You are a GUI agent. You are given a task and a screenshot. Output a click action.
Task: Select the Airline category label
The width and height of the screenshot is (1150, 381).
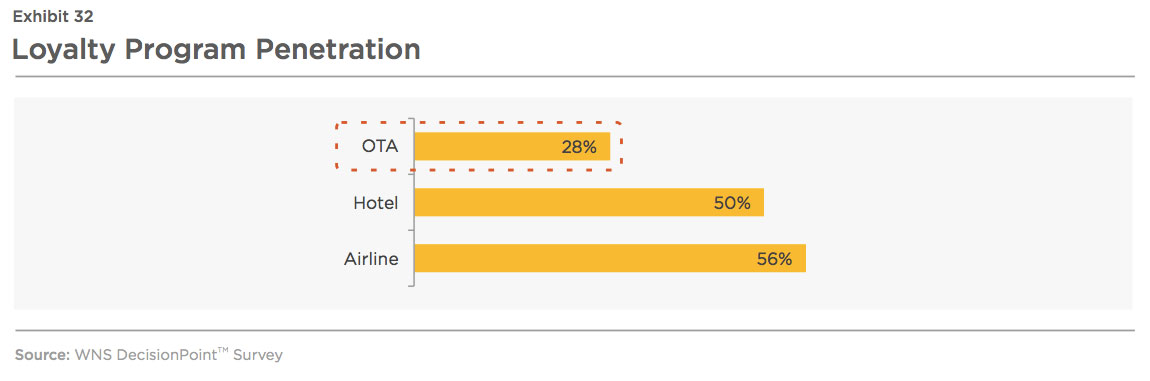click(371, 258)
